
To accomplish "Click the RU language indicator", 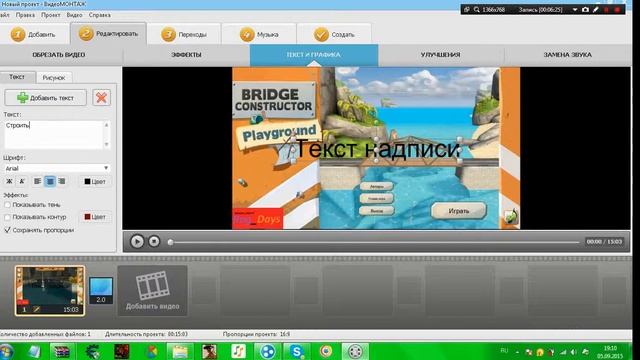I will (504, 351).
